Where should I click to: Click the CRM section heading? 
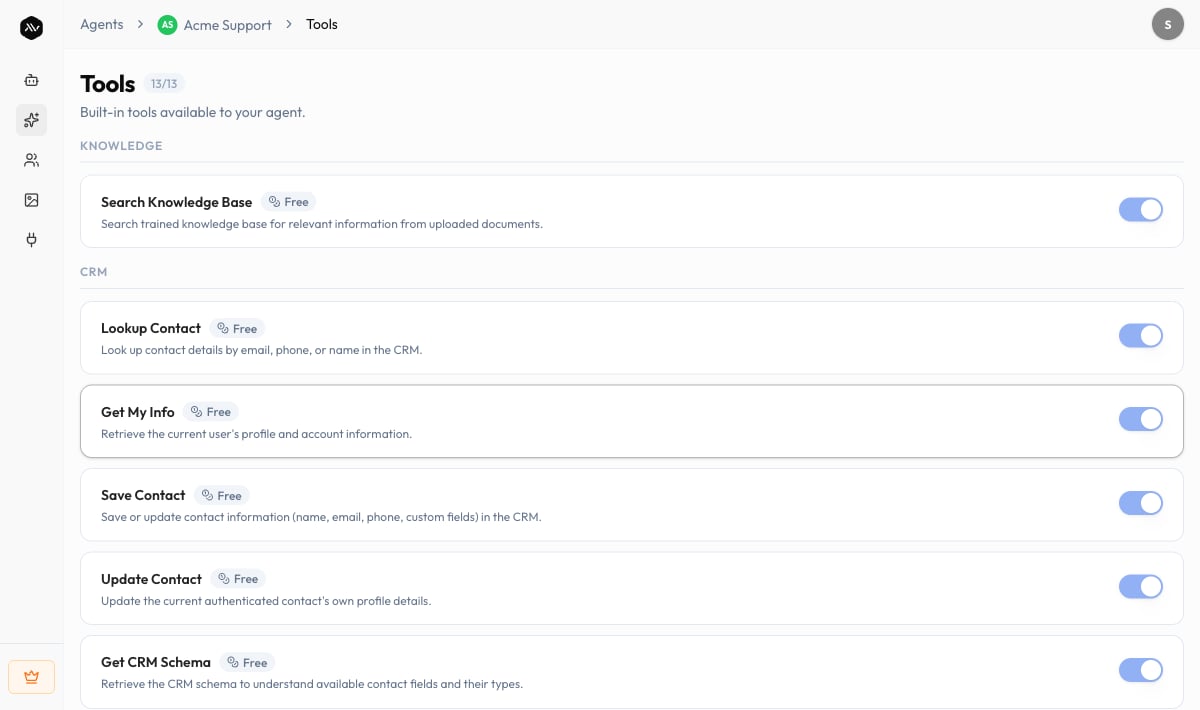coord(94,272)
